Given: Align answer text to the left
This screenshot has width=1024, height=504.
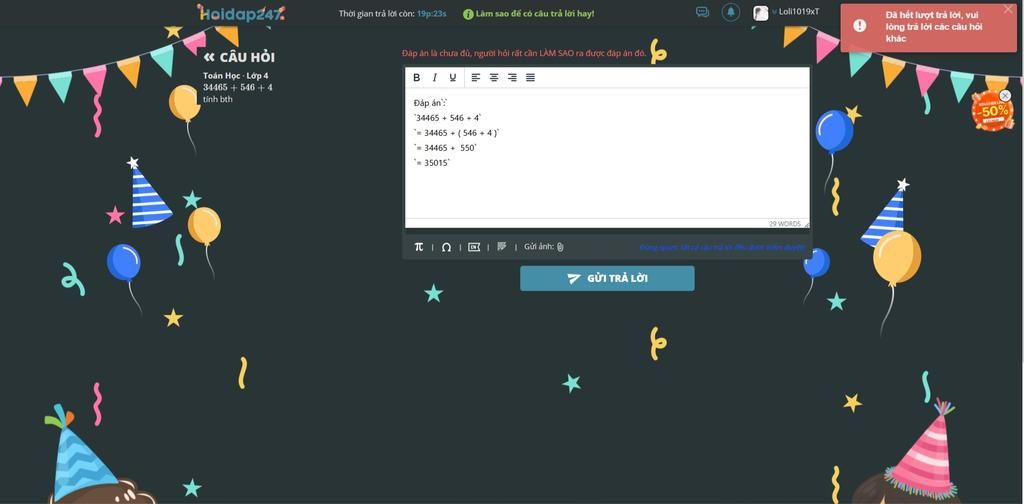Looking at the screenshot, I should click(475, 77).
